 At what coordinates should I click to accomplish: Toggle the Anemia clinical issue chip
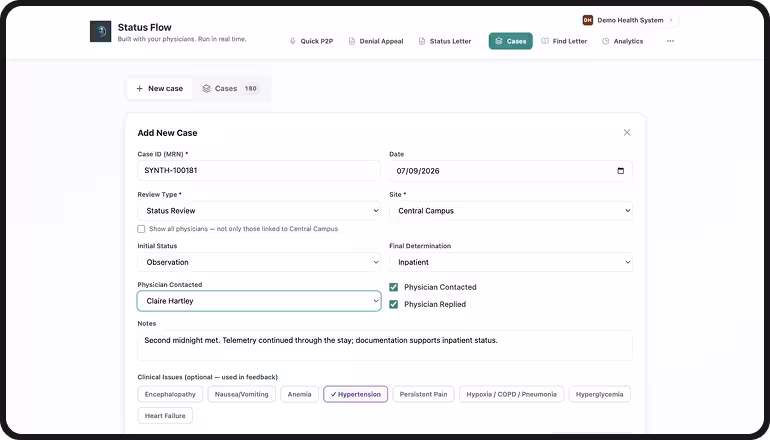click(x=300, y=394)
